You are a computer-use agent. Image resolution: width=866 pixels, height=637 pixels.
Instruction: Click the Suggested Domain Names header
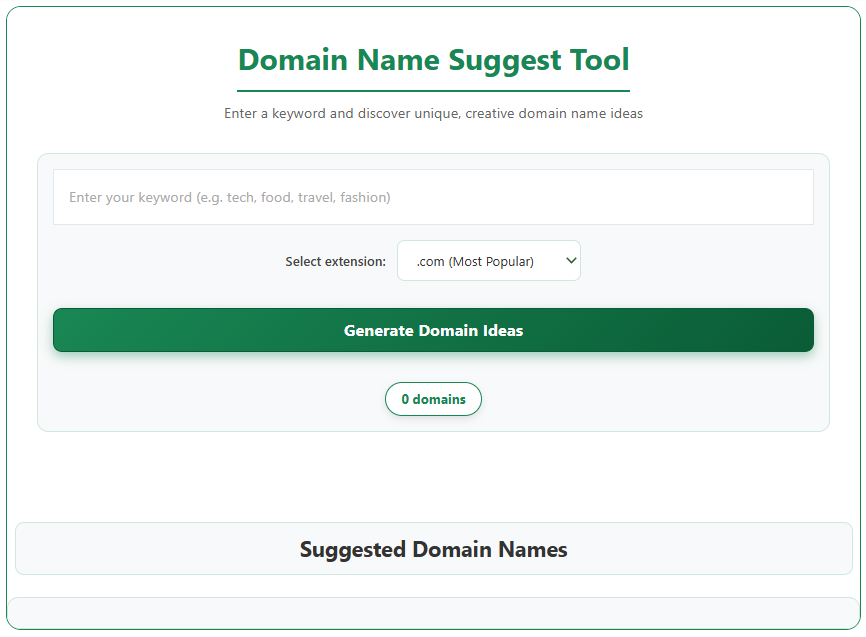pos(433,549)
